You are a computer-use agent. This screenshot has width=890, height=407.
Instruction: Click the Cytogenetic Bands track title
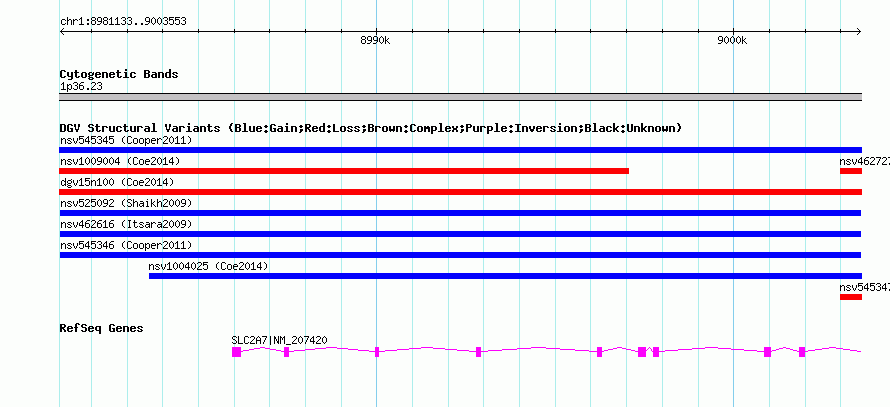tap(119, 74)
